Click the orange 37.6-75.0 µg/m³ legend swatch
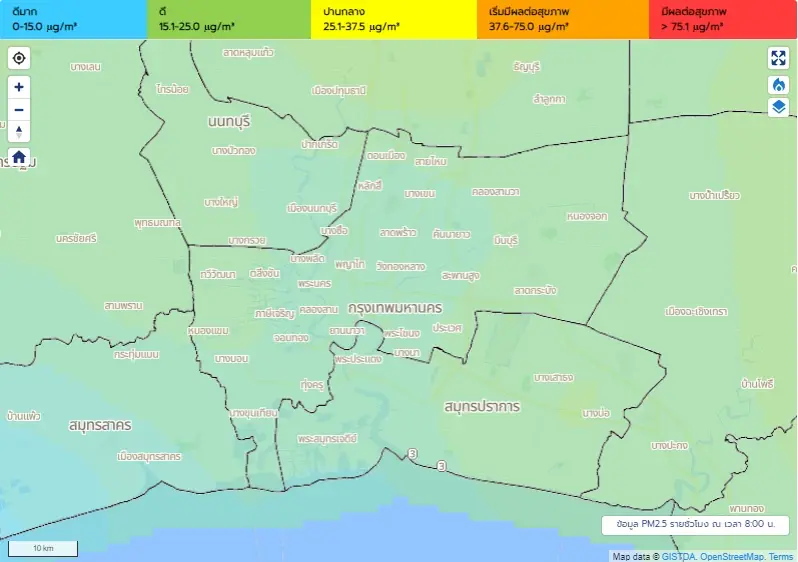This screenshot has height=562, width=798. pyautogui.click(x=563, y=19)
